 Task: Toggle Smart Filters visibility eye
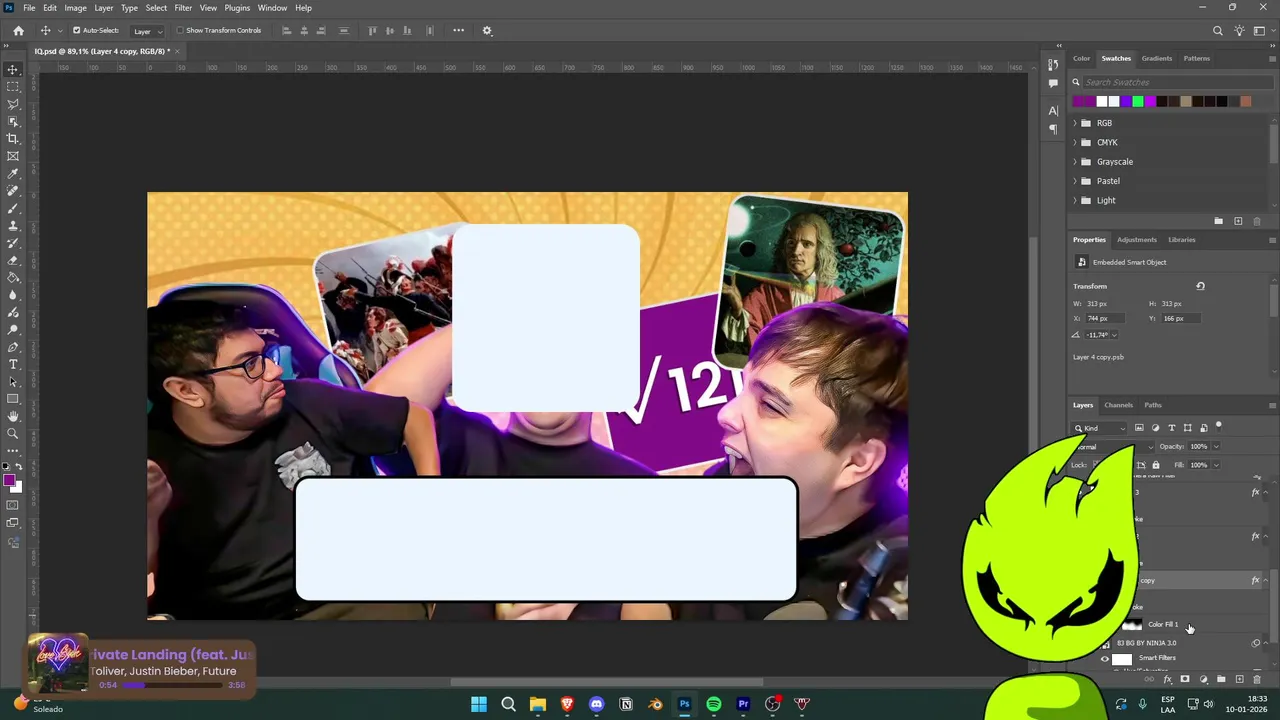pos(1105,659)
